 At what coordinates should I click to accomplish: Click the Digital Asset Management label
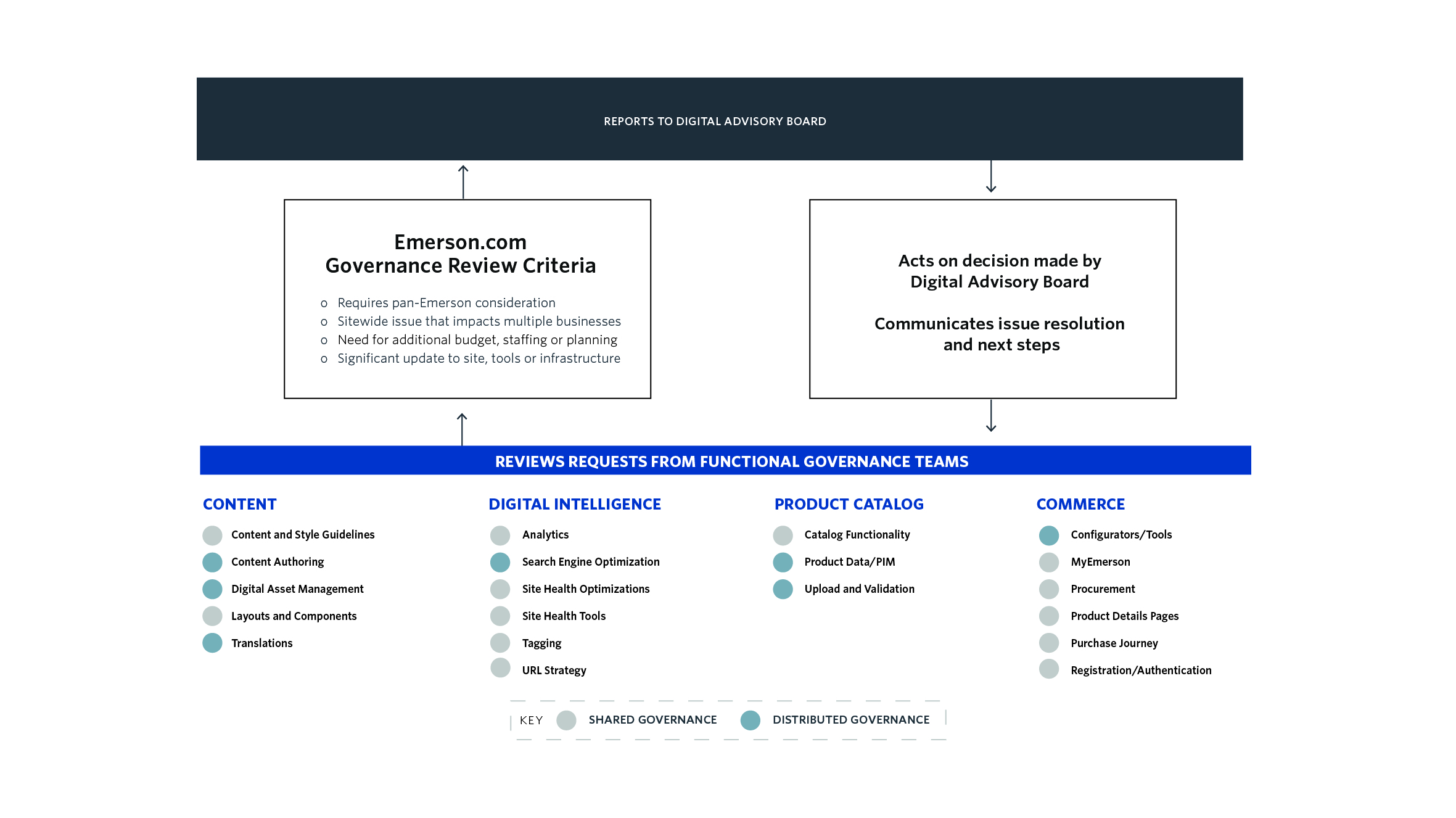297,589
